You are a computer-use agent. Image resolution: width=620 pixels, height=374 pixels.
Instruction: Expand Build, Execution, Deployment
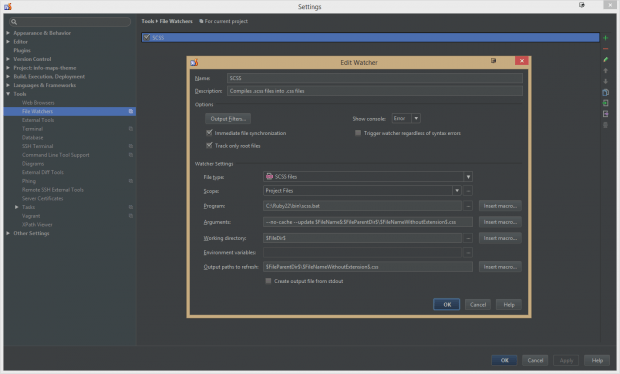click(8, 76)
